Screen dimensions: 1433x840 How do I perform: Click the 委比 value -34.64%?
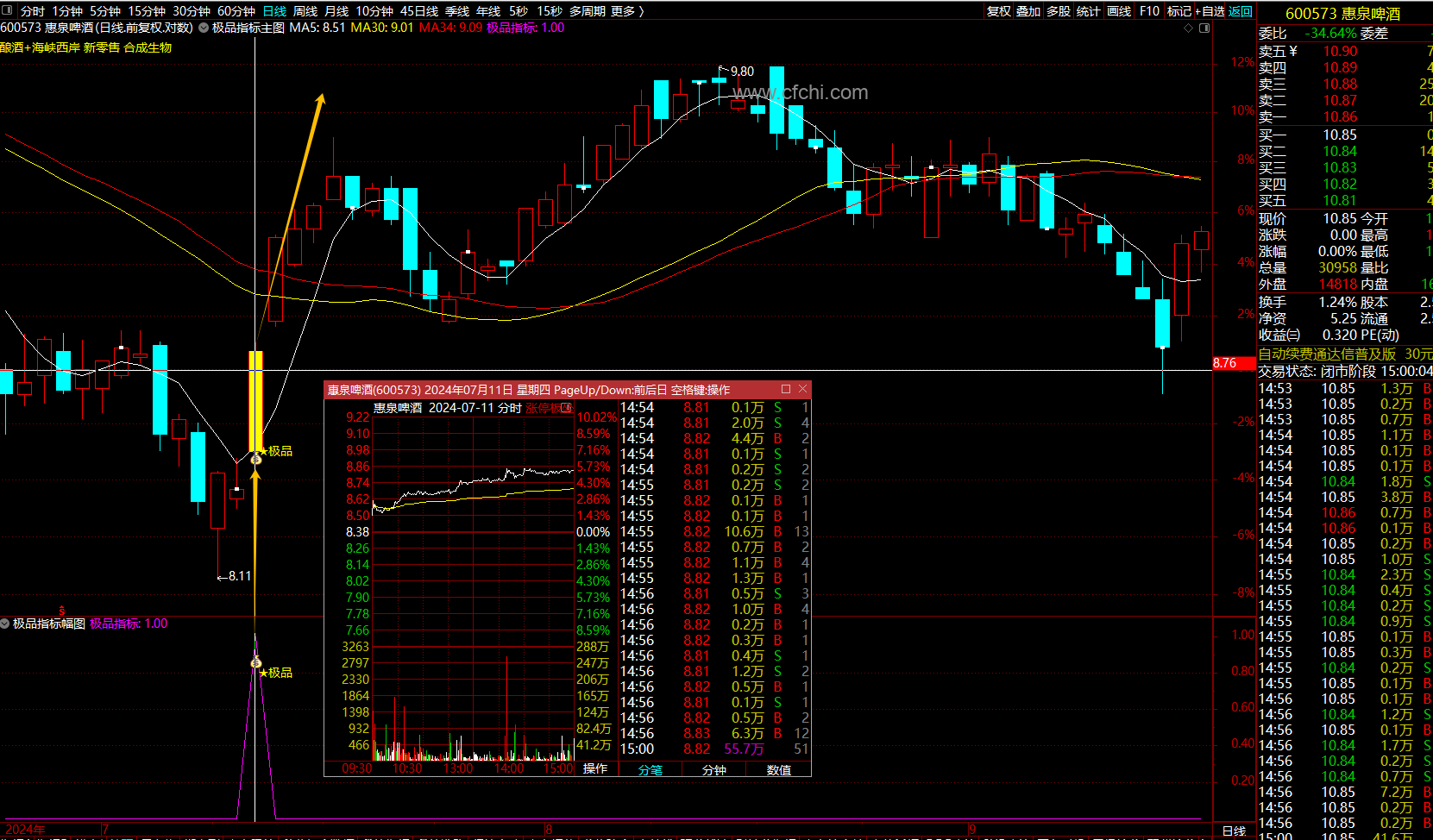(x=1330, y=34)
